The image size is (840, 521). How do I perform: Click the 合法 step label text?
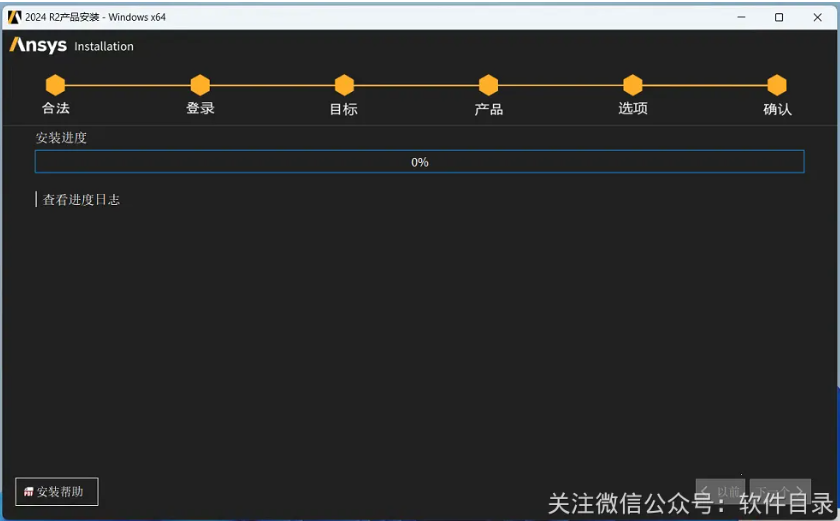tap(56, 108)
